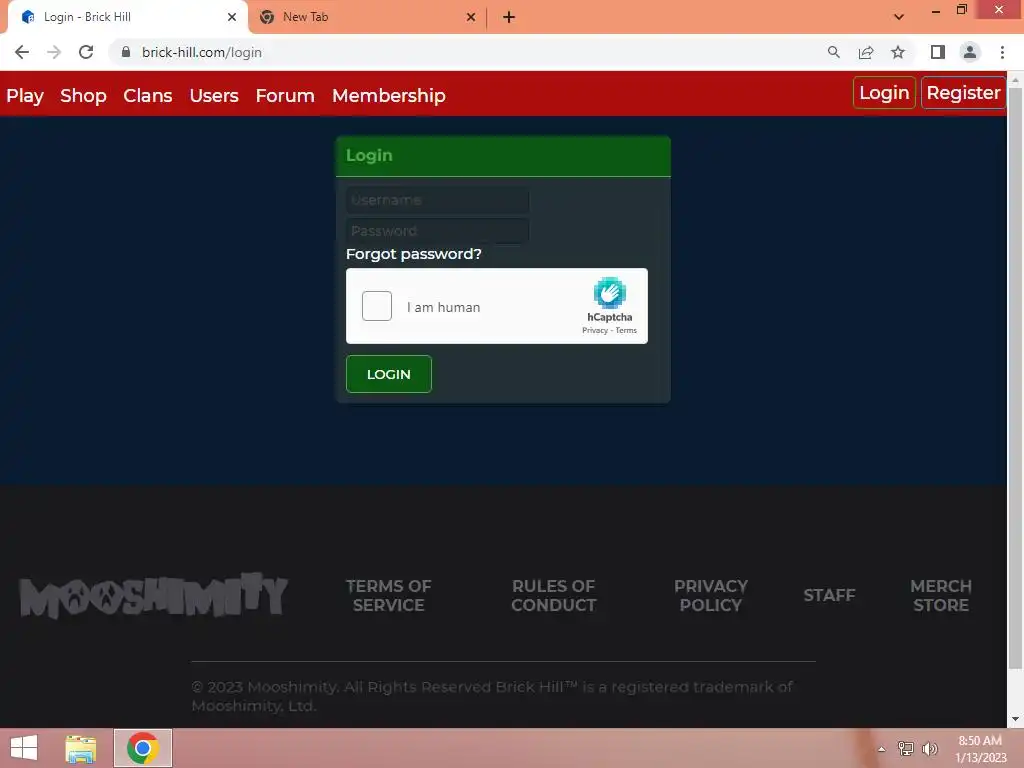Open the taskbar clock showing 8:50 AM
This screenshot has width=1024, height=768.
pyautogui.click(x=980, y=749)
